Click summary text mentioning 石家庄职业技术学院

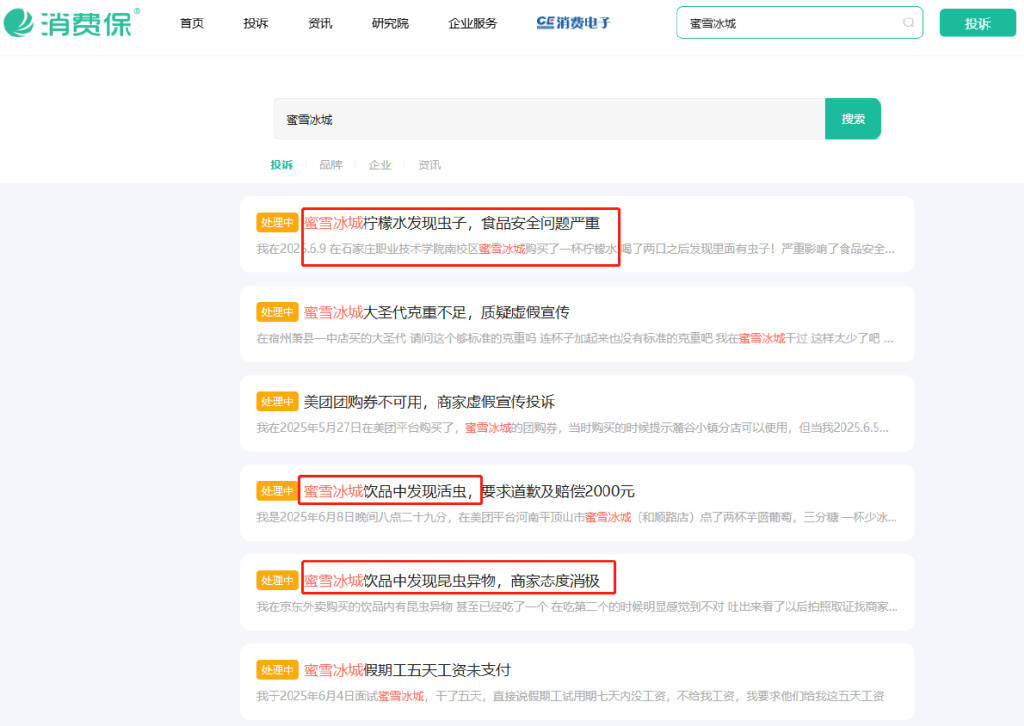point(575,249)
